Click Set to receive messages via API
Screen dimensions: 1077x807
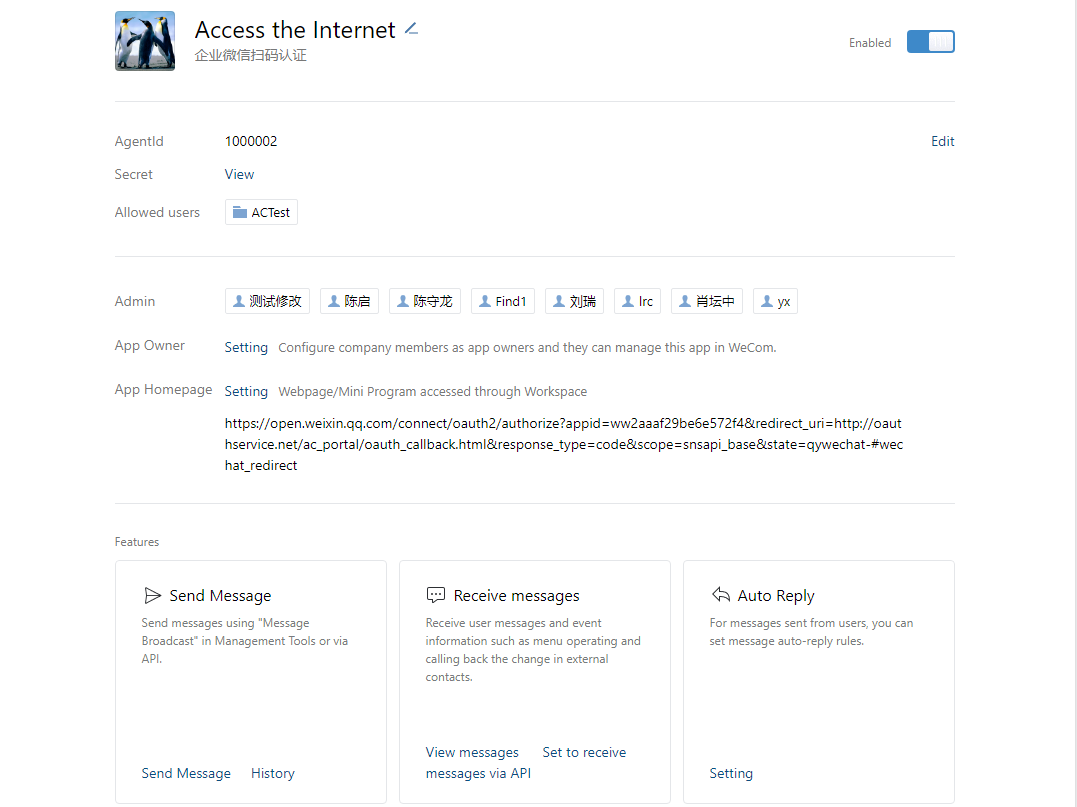coord(584,752)
